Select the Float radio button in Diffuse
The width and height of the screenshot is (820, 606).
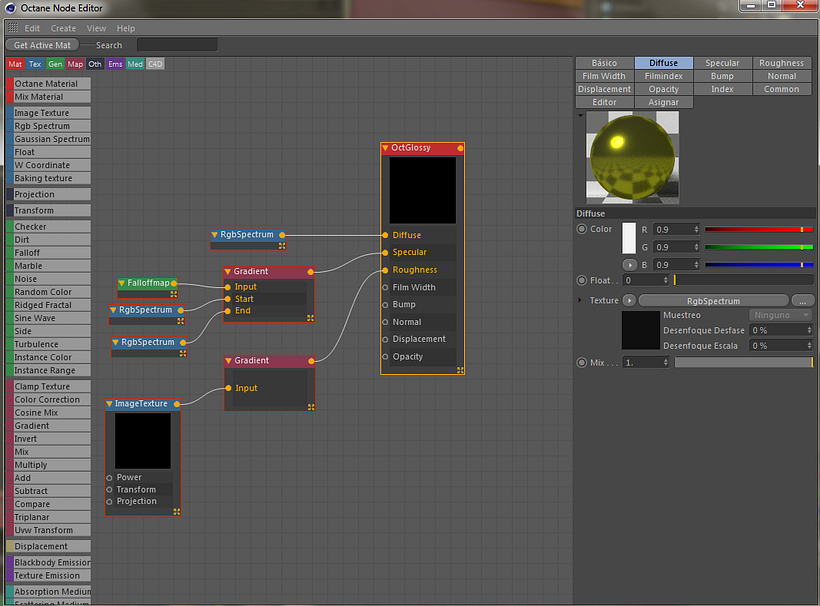[582, 280]
